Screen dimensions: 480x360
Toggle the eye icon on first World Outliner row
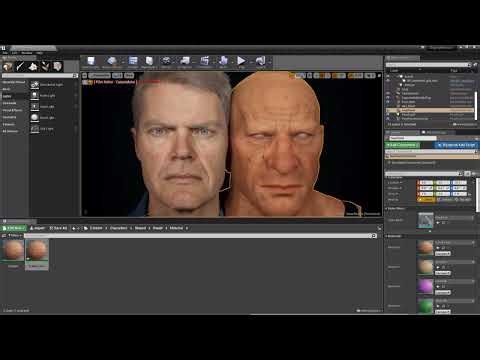[388, 76]
